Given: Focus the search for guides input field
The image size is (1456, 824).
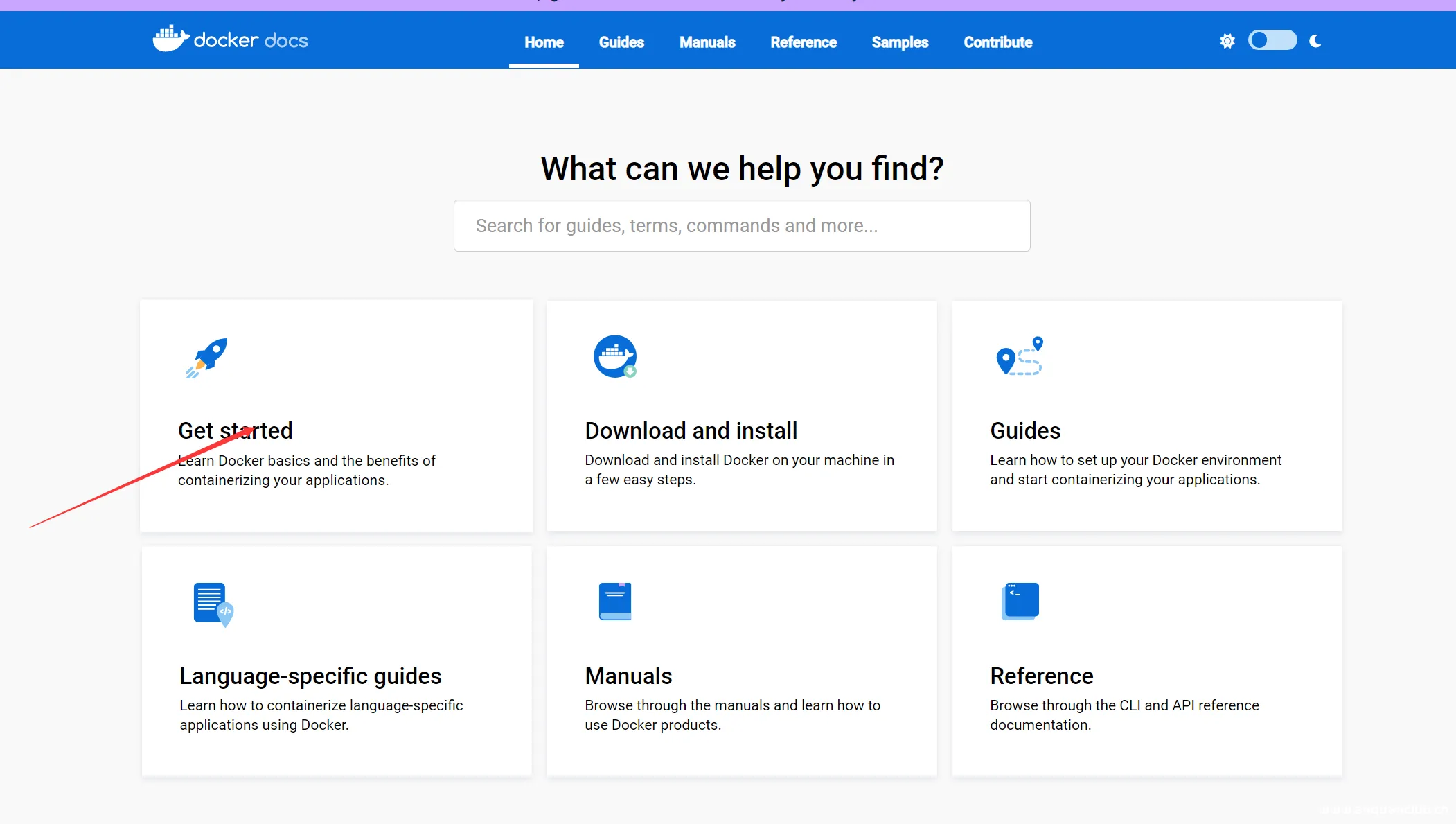Looking at the screenshot, I should [742, 225].
